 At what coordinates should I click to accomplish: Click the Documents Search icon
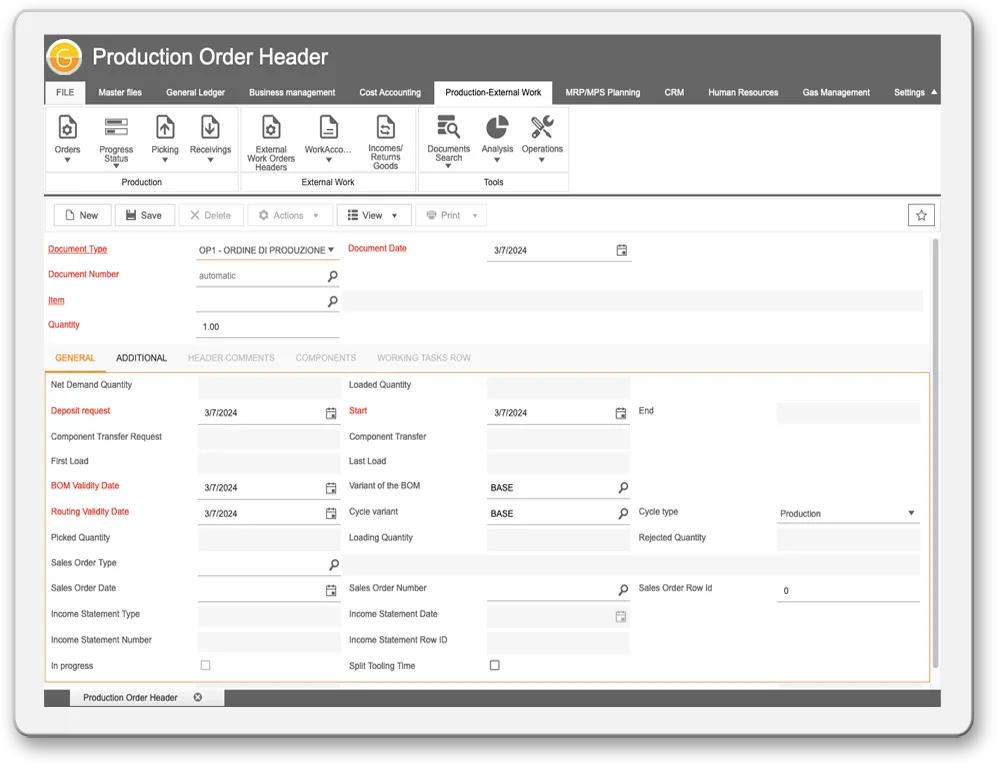[448, 128]
